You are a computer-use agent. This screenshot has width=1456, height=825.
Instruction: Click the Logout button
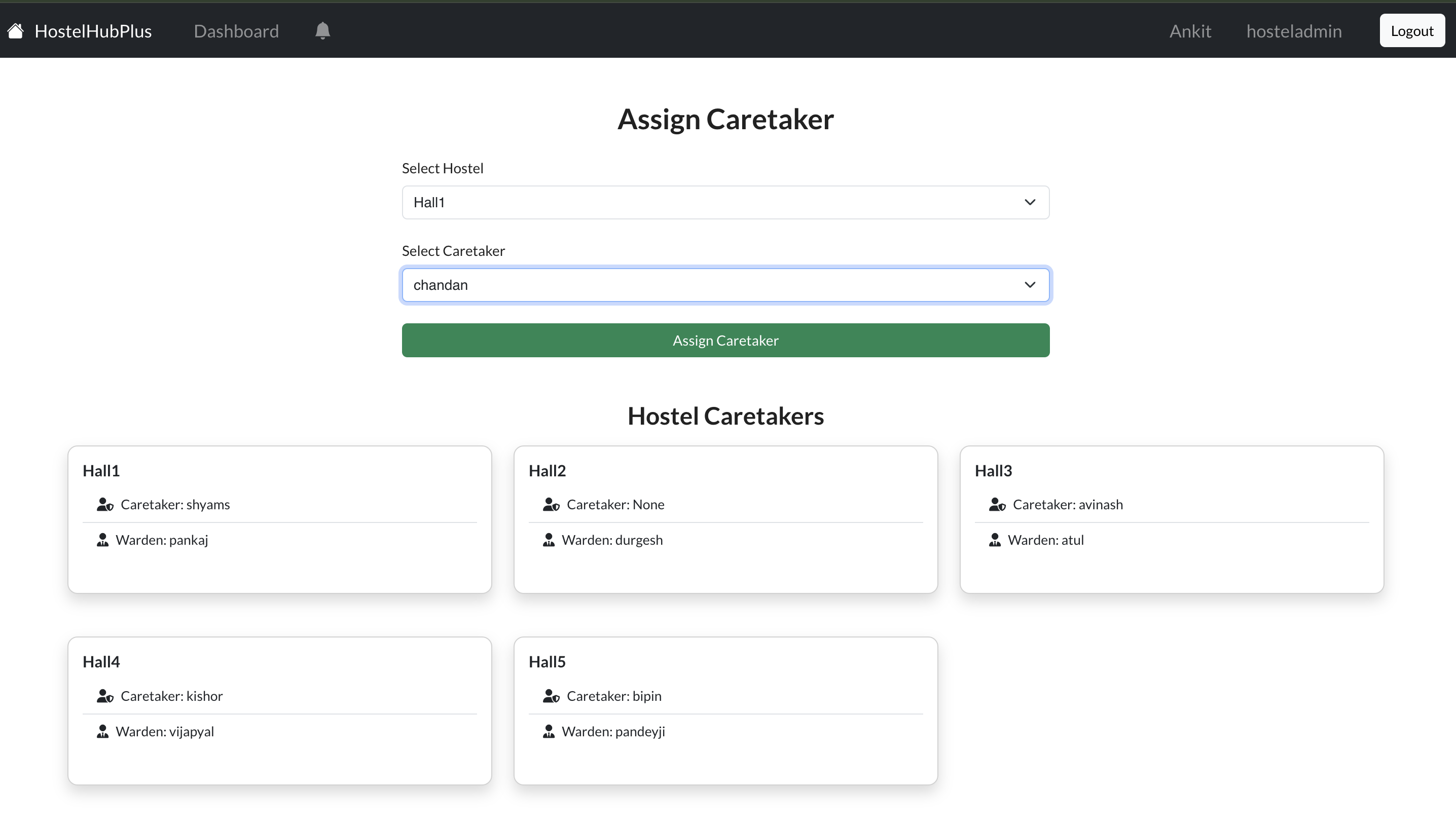1411,30
